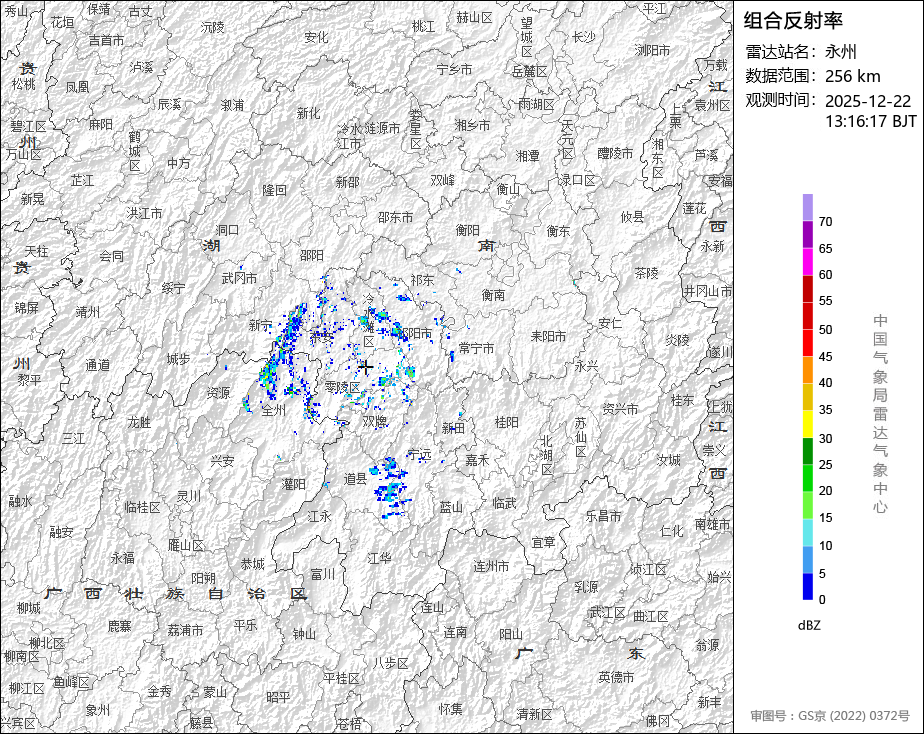Click the 连州市 map label
This screenshot has width=924, height=734.
click(x=491, y=567)
